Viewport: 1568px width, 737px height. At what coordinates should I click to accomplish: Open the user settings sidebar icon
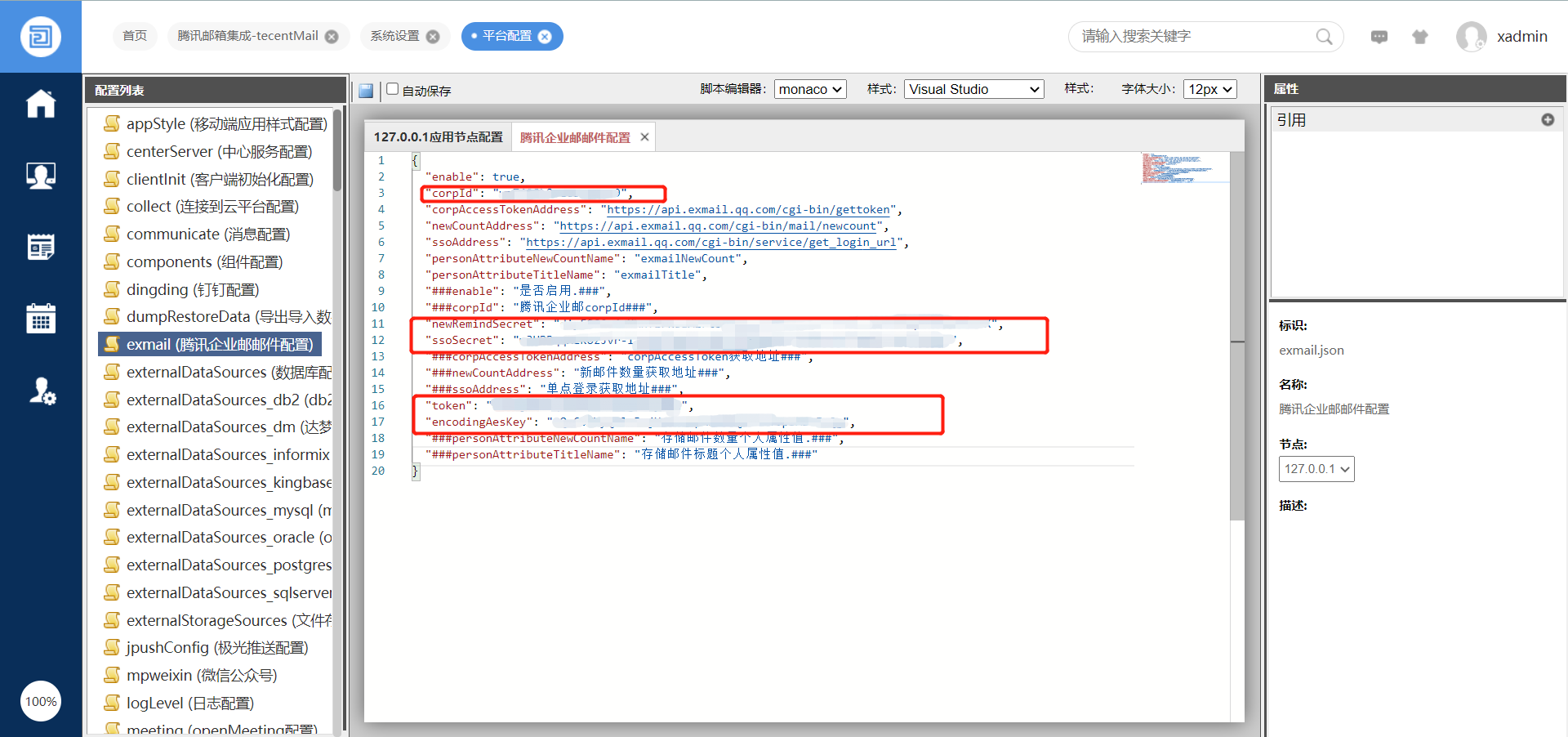click(x=42, y=391)
